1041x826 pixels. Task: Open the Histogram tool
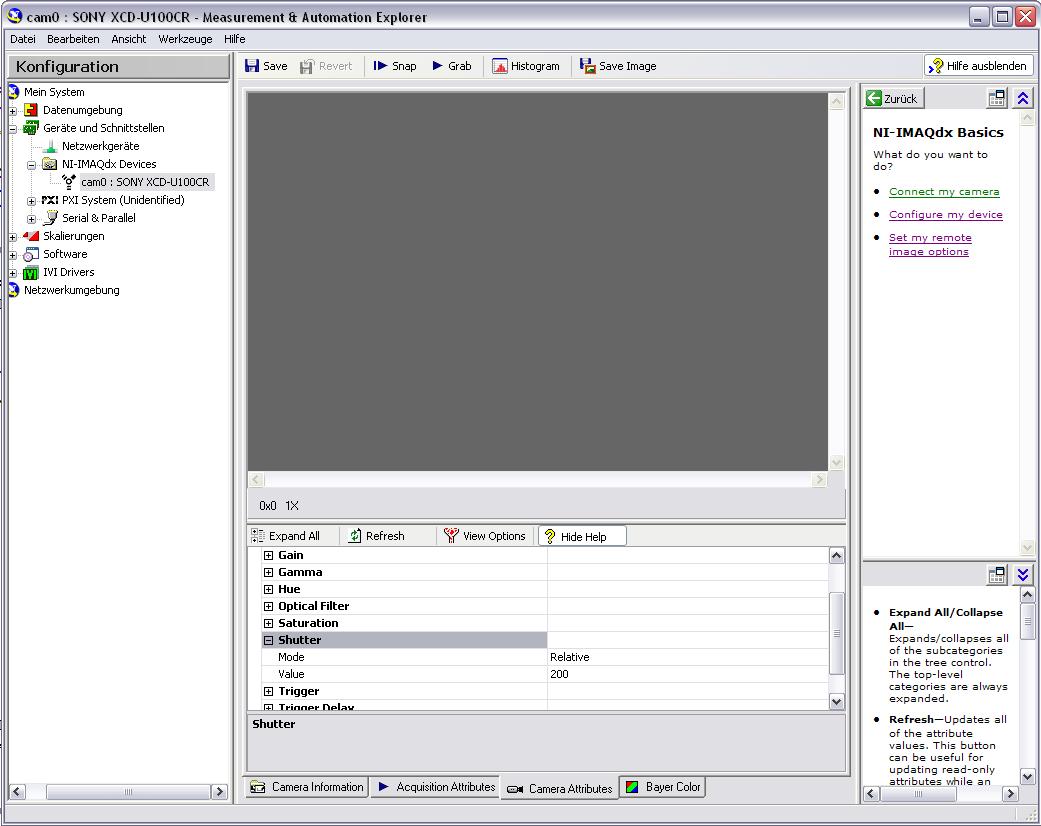click(526, 66)
